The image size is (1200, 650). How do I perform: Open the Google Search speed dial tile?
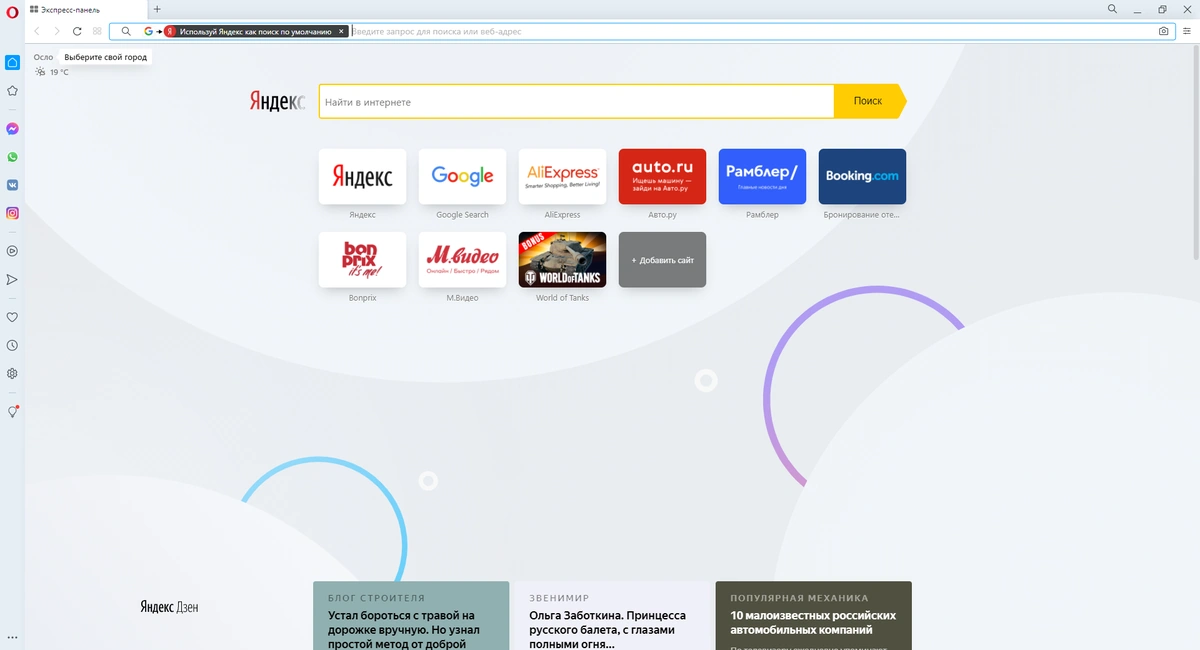(x=462, y=177)
